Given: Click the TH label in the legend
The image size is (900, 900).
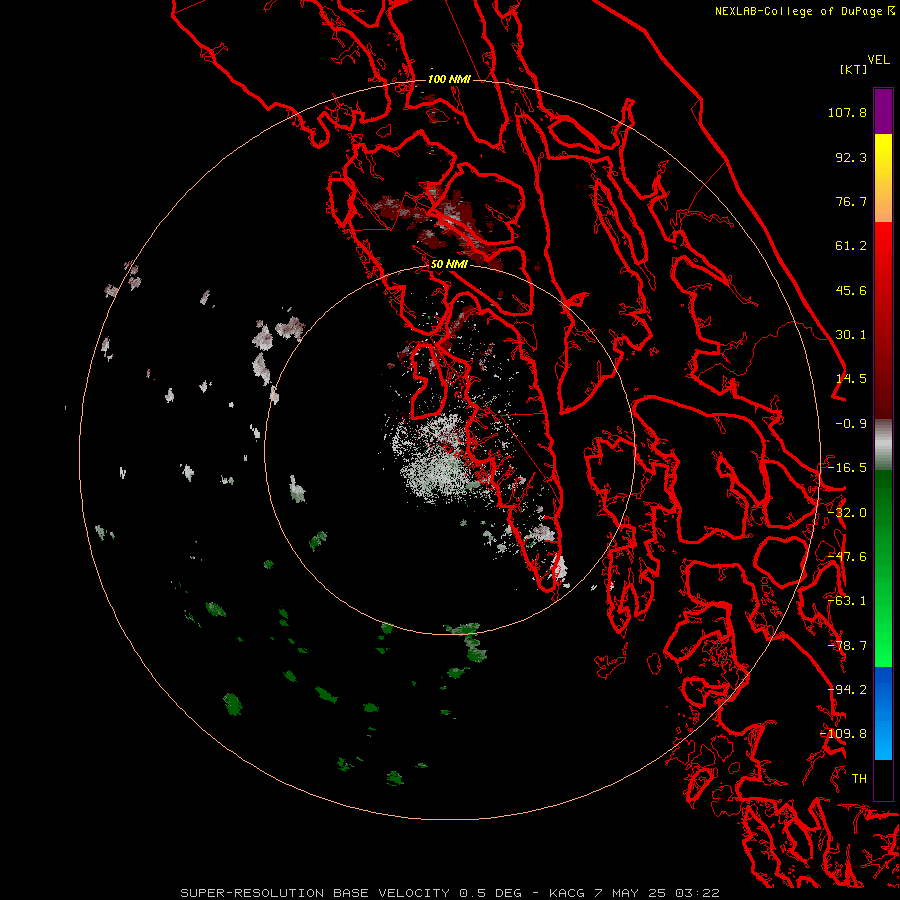Looking at the screenshot, I should tap(859, 779).
